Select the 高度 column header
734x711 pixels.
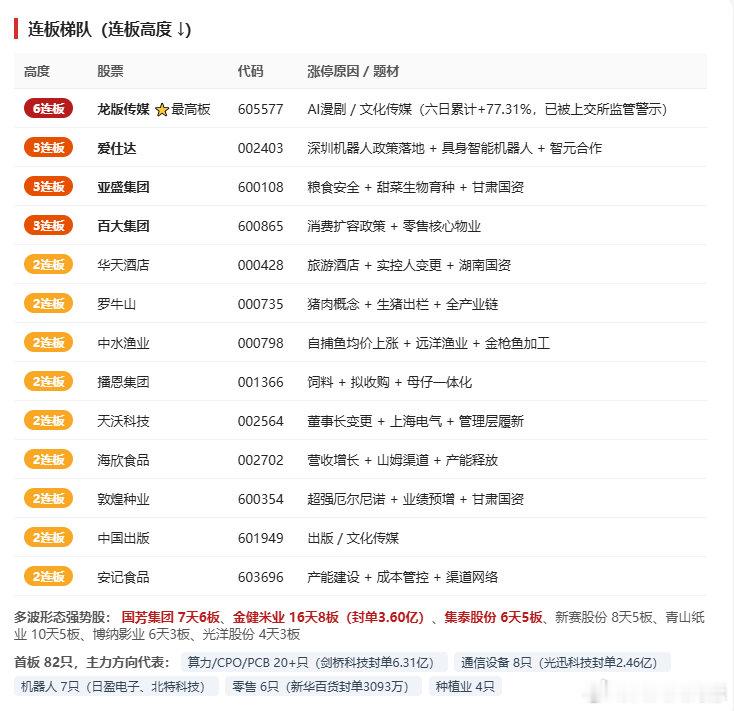(37, 71)
